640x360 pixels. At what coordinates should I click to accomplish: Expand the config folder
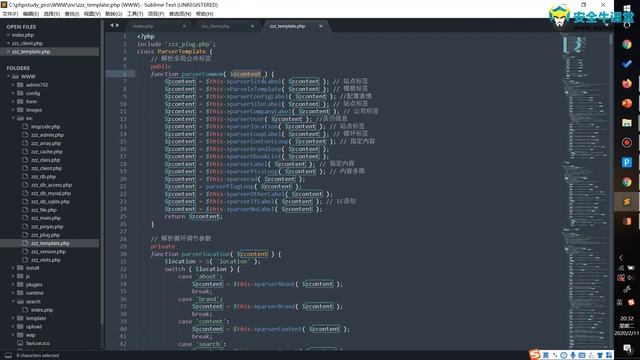[x=13, y=93]
